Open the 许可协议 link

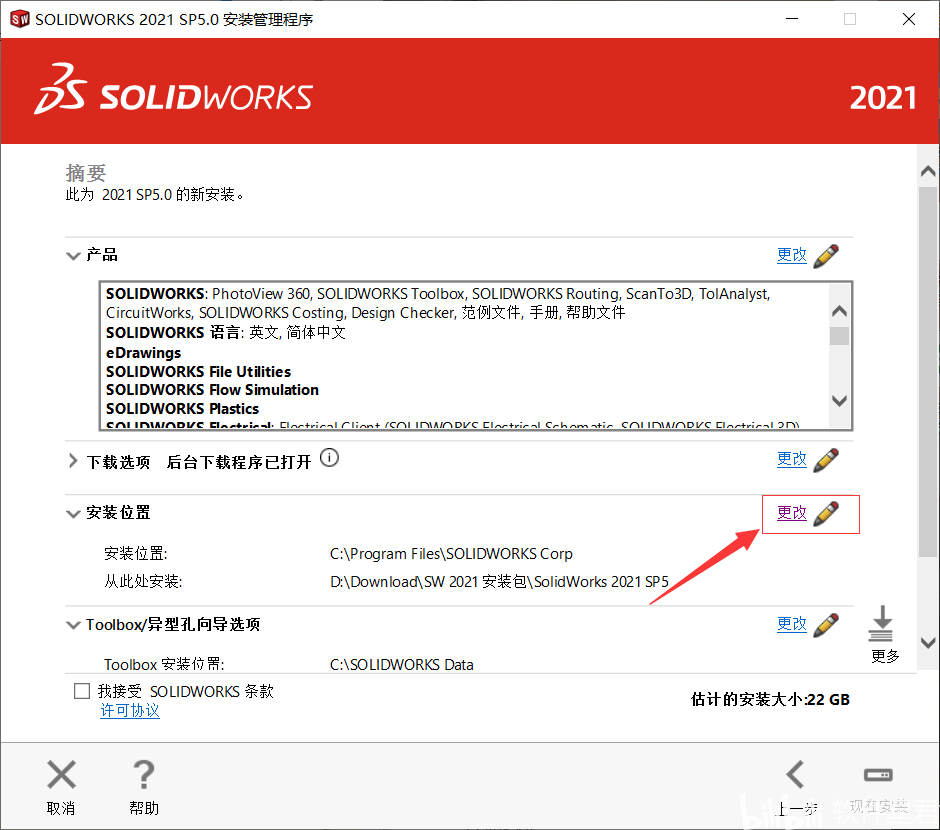coord(129,711)
